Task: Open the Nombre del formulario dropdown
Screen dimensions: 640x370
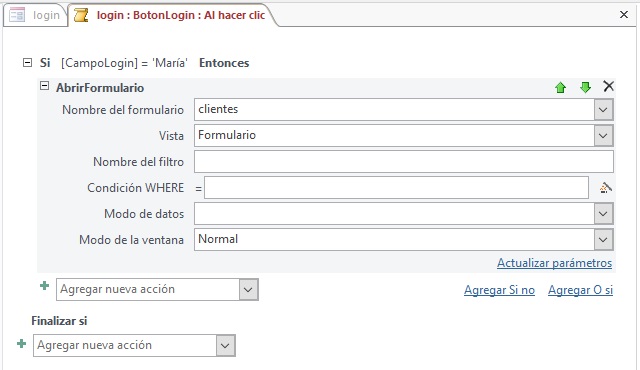Action: pyautogui.click(x=603, y=110)
